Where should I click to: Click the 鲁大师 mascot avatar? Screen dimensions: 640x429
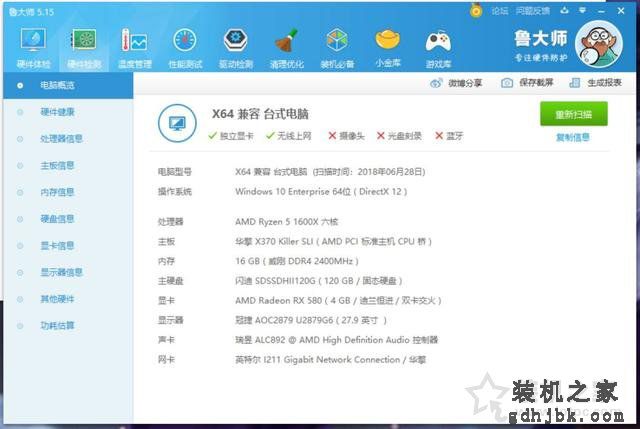tap(599, 44)
